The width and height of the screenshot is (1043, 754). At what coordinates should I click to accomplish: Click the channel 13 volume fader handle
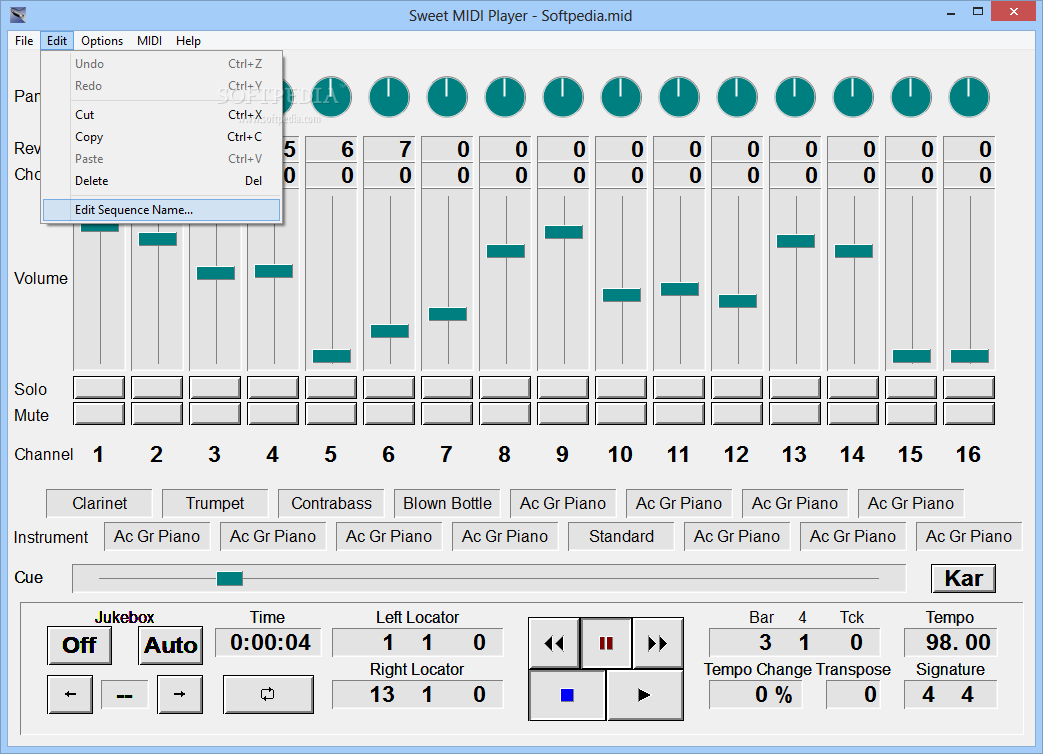(x=796, y=241)
